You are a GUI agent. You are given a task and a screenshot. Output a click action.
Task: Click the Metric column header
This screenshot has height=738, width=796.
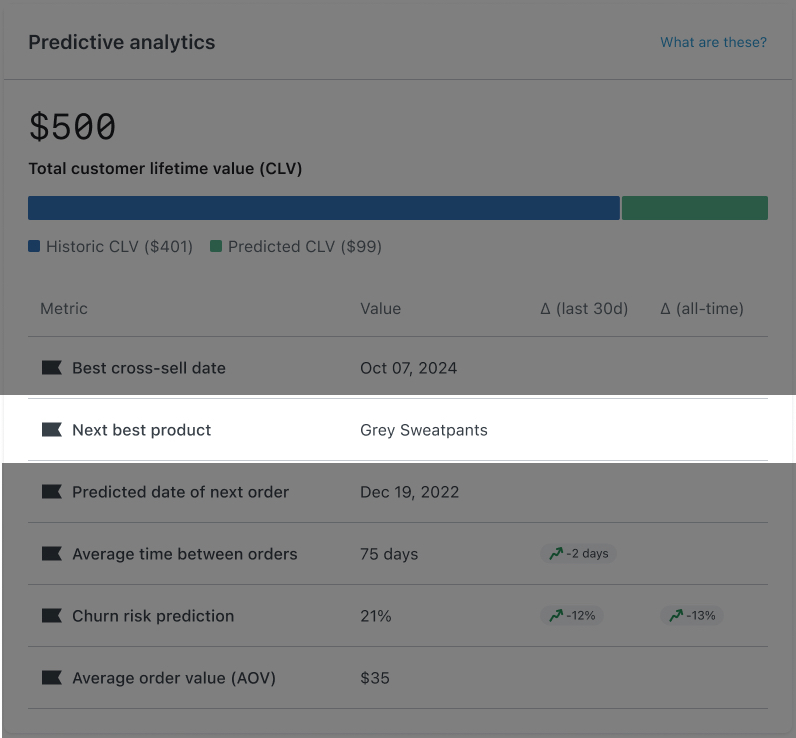64,309
